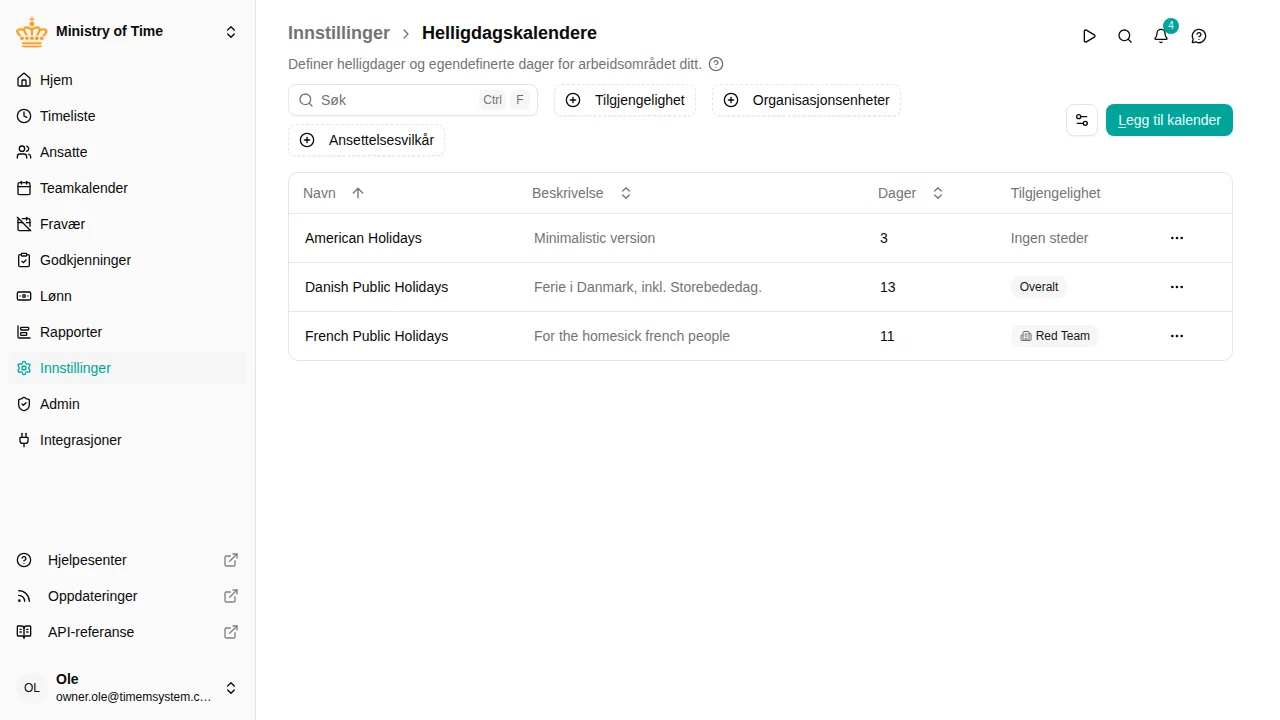Image resolution: width=1280 pixels, height=720 pixels.
Task: Click the Tilgjengelighet column header
Action: 1055,193
